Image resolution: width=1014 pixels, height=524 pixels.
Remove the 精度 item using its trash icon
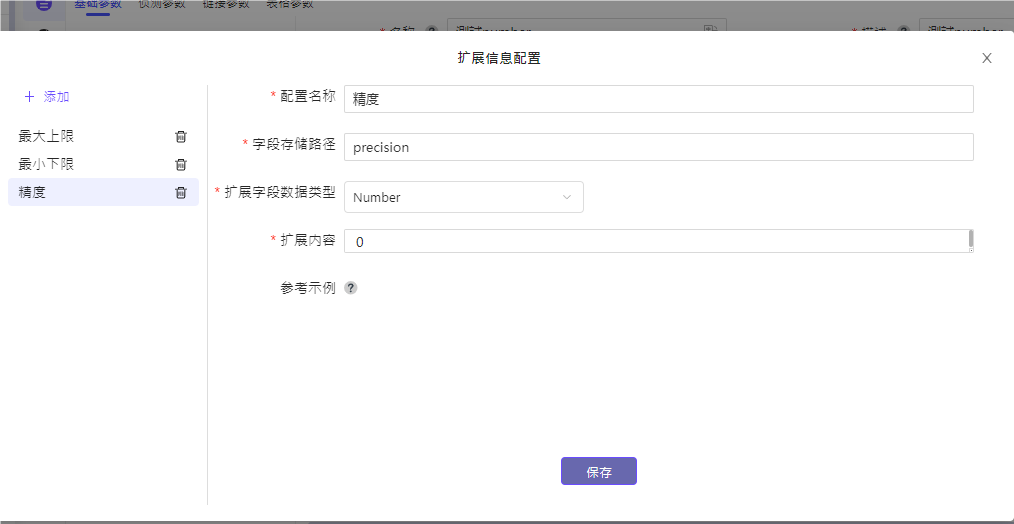click(181, 193)
